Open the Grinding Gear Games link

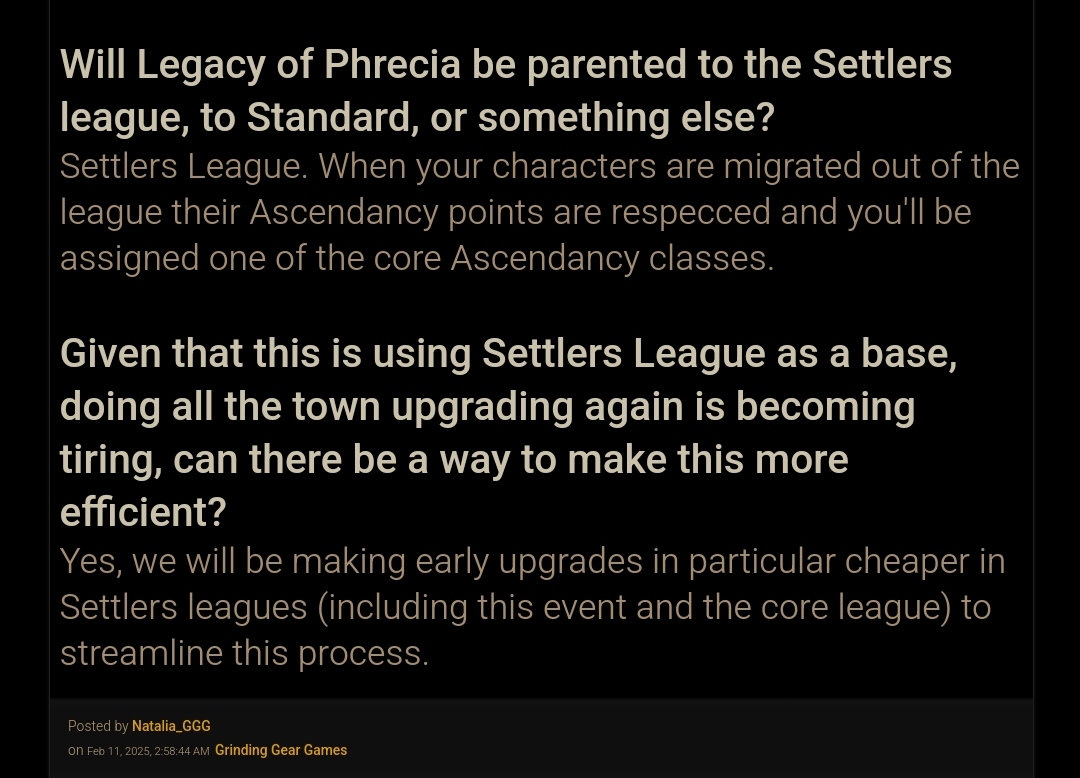click(x=281, y=750)
